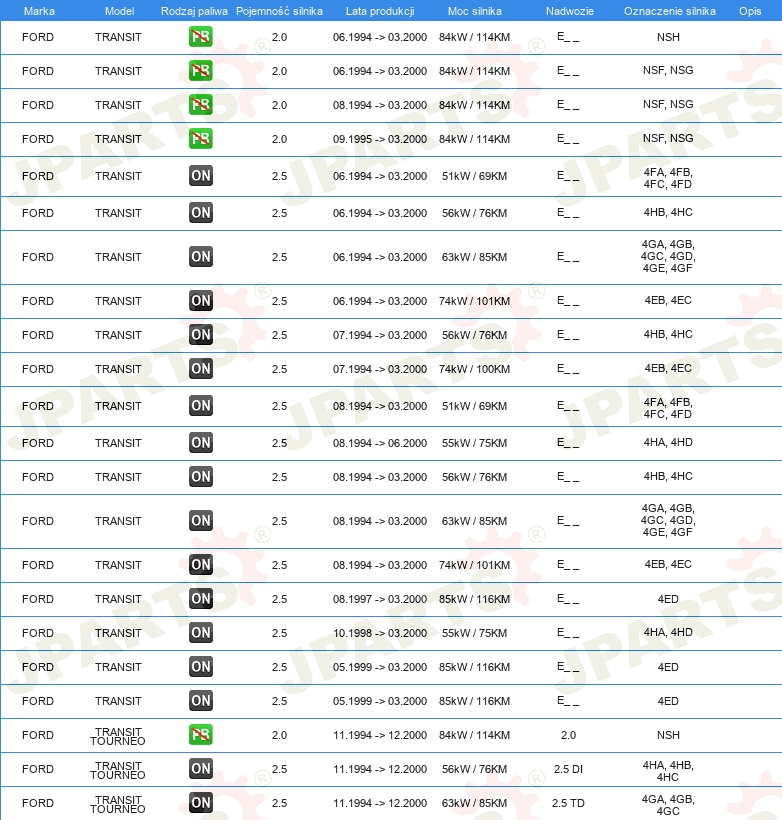The width and height of the screenshot is (782, 820).
Task: Click the ON icon in the Tourneo 2.5 DI row
Action: click(201, 769)
